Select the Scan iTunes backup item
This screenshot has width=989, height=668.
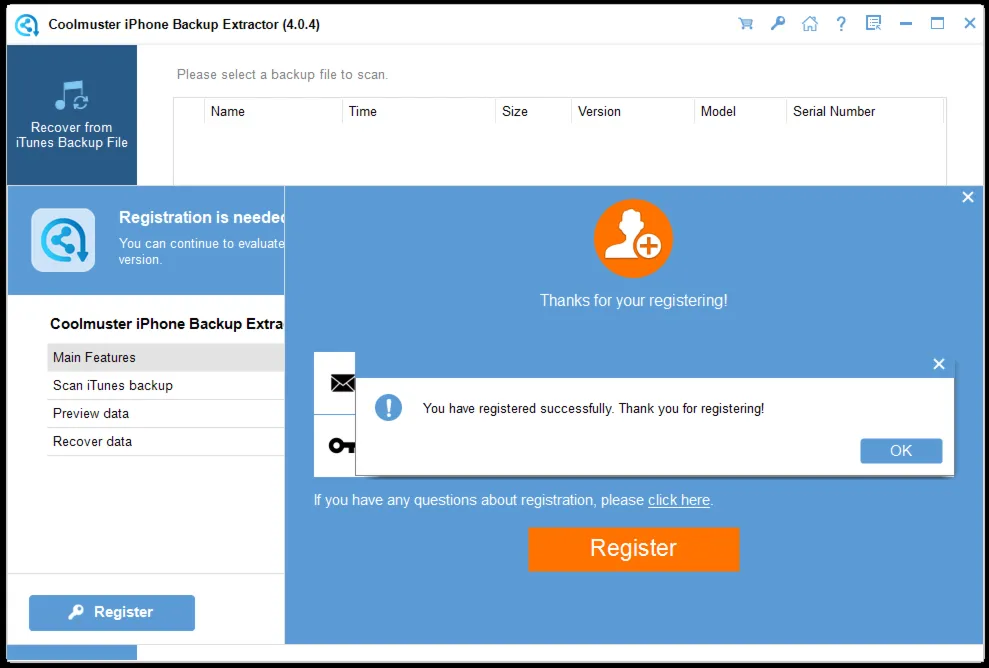click(x=165, y=385)
